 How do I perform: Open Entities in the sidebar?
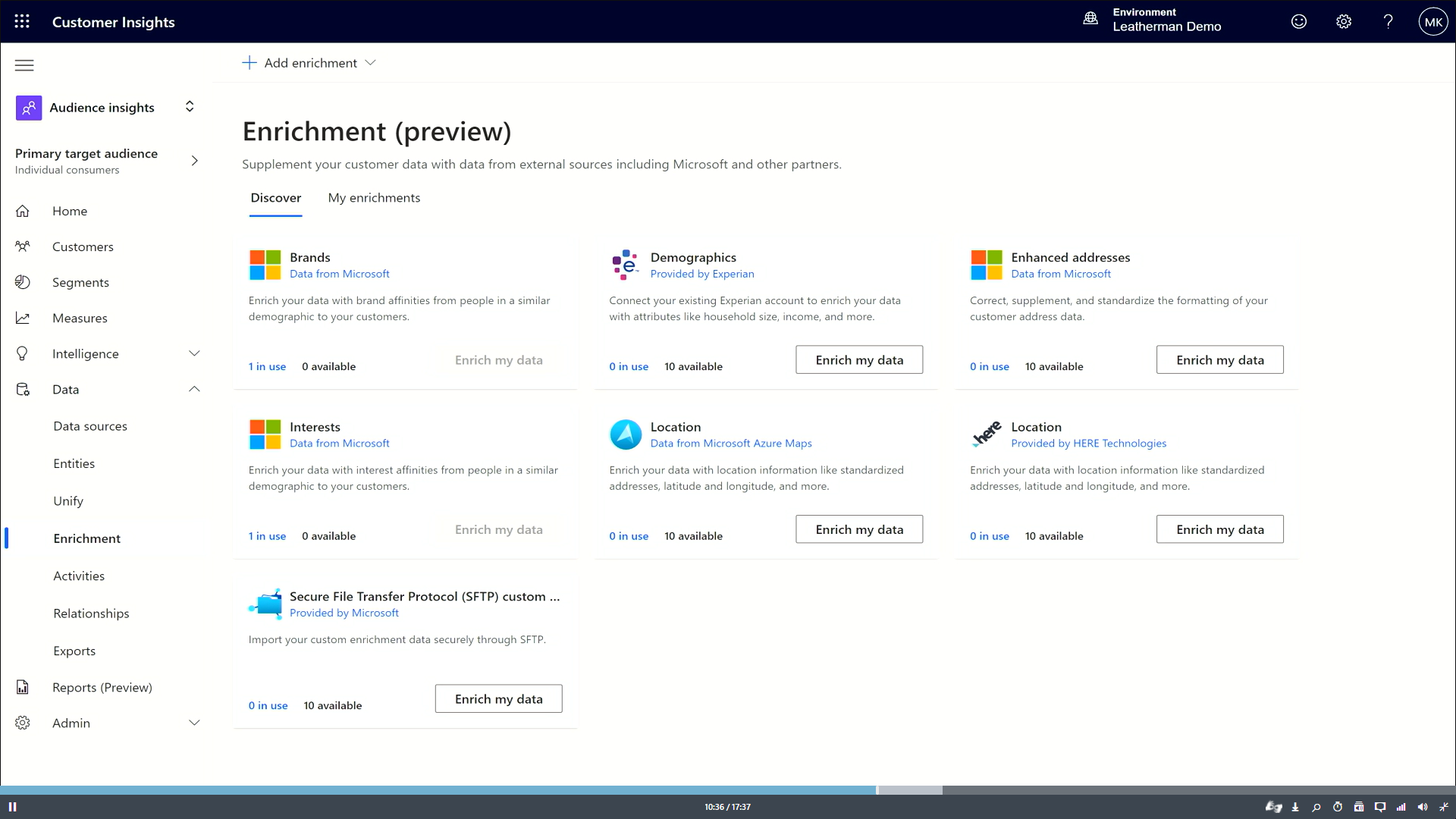[74, 463]
